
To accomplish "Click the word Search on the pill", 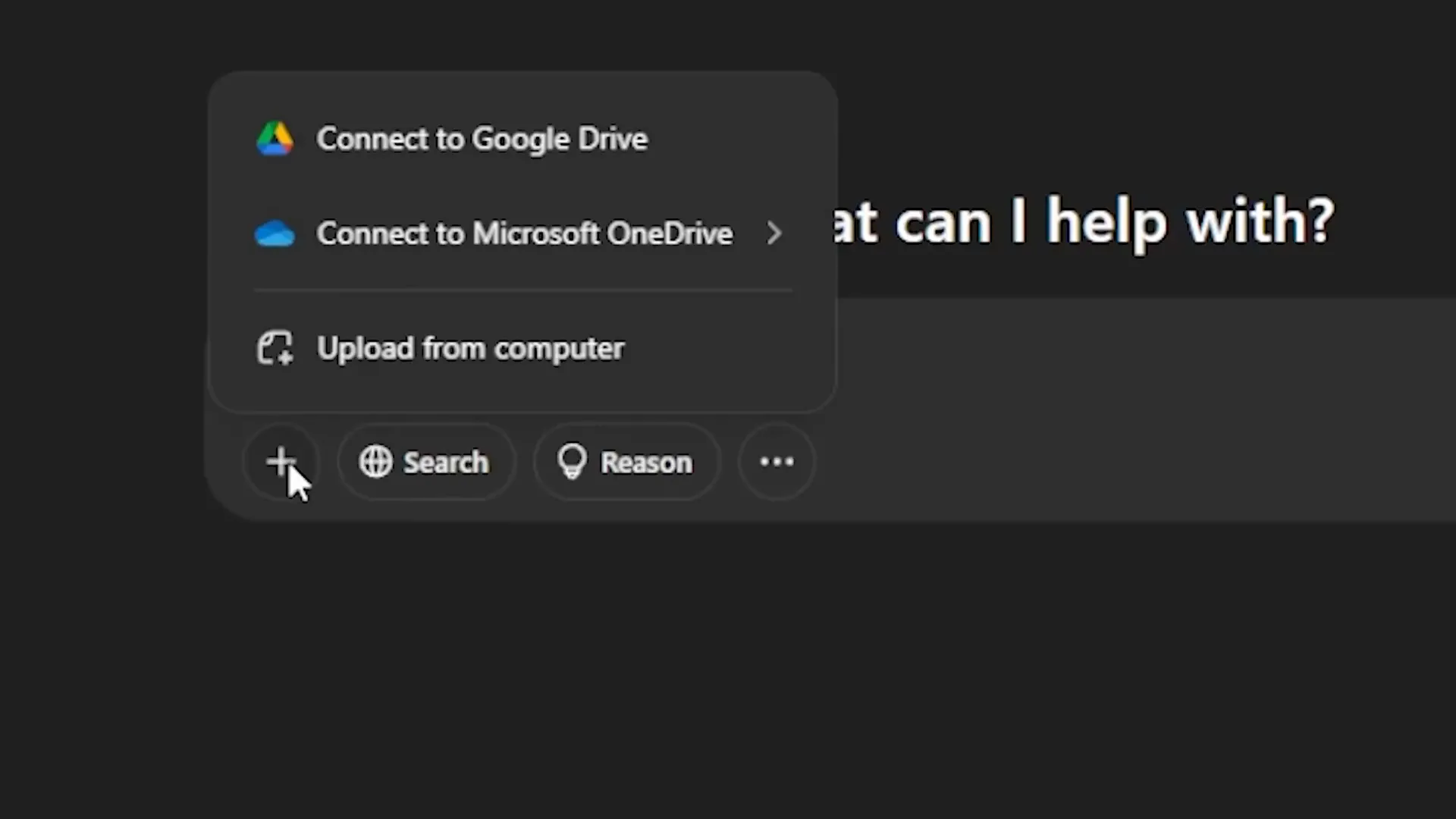I will point(446,463).
